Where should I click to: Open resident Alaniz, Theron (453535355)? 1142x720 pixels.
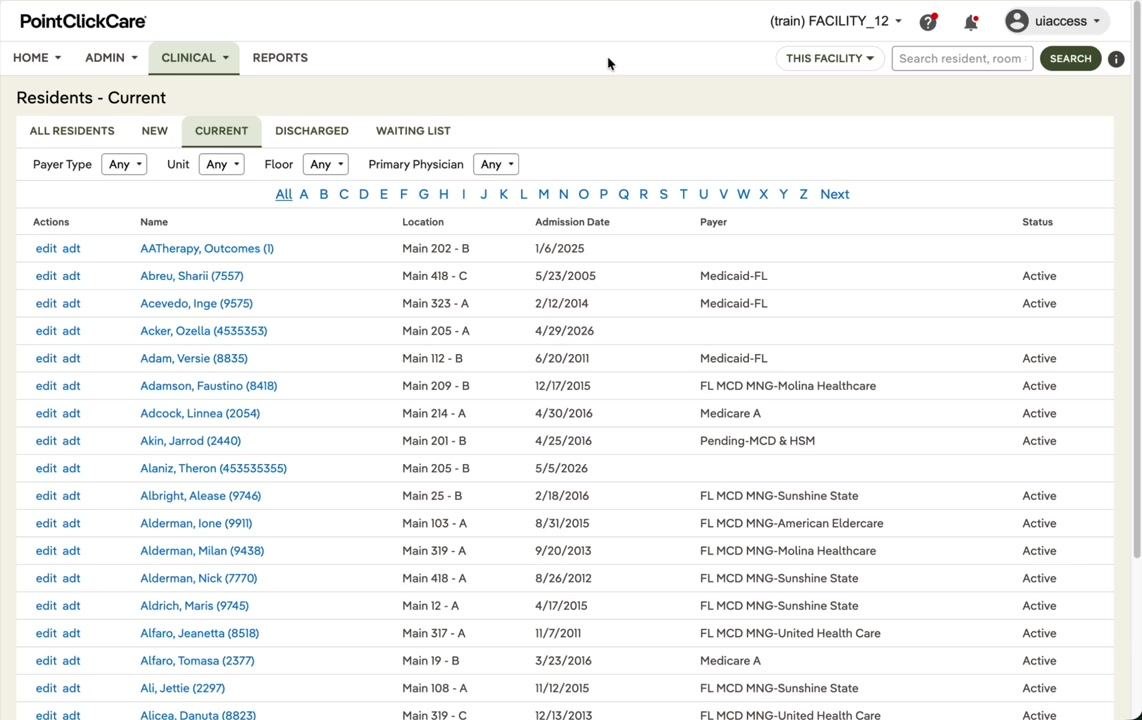click(x=213, y=468)
